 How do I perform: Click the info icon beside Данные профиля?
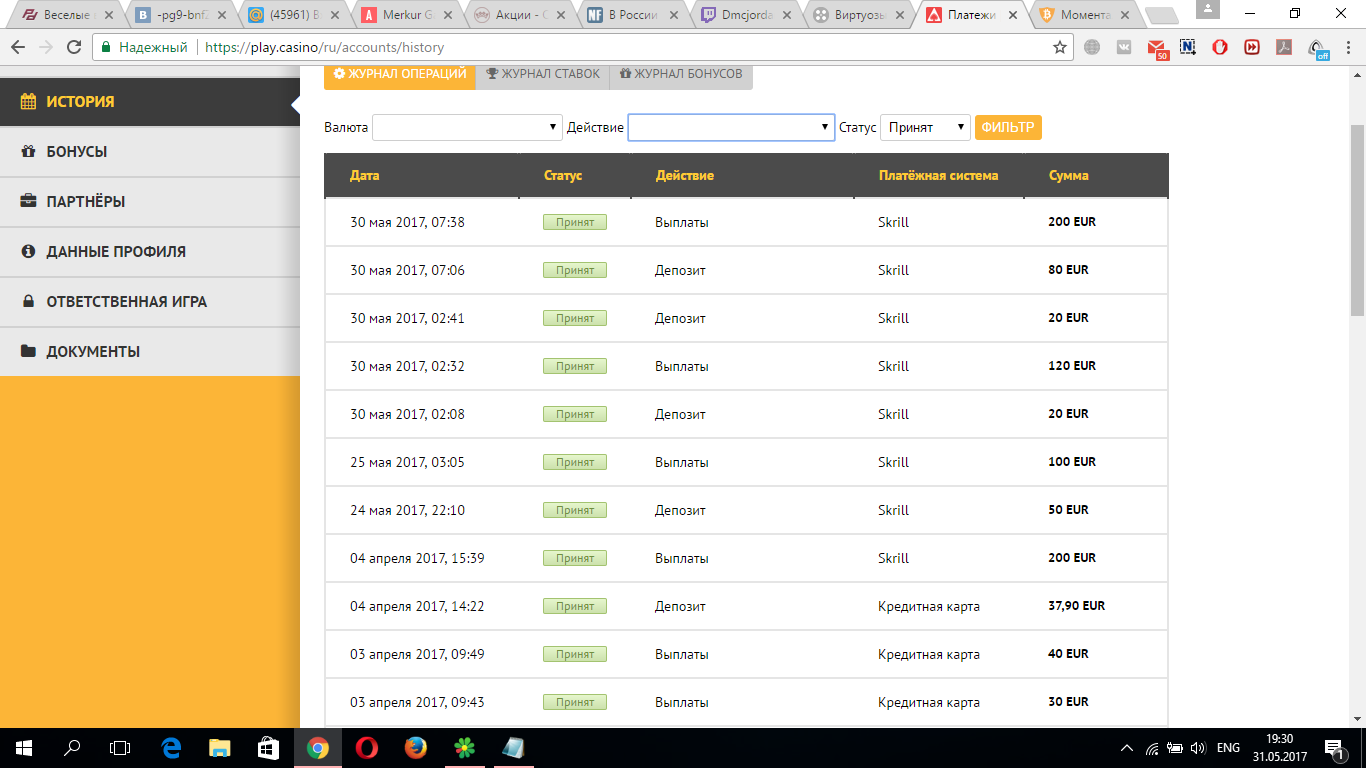click(x=28, y=252)
